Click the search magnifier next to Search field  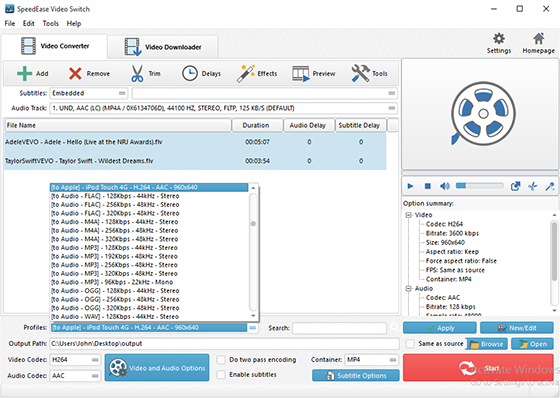(394, 328)
